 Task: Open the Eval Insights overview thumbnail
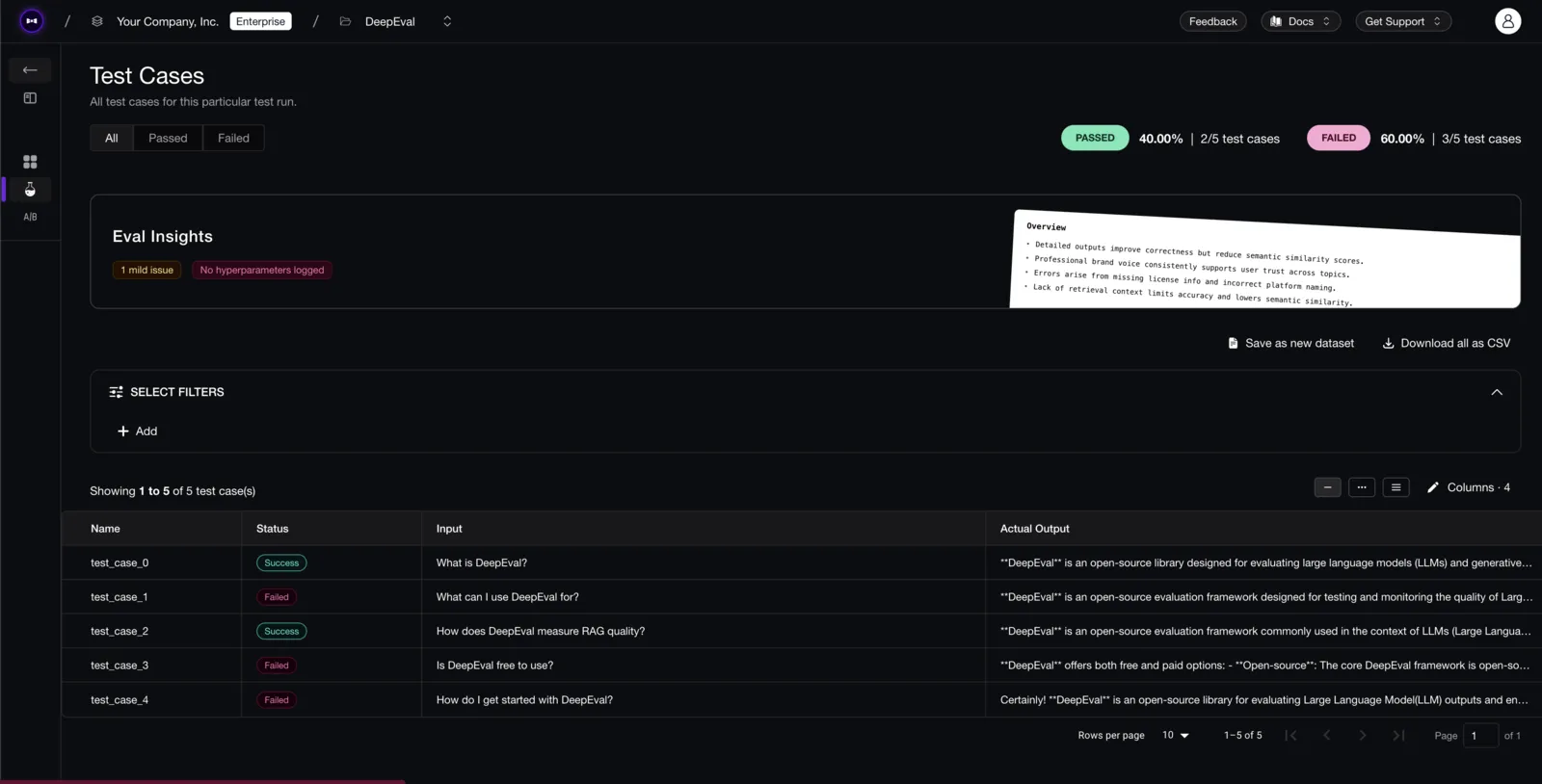coord(1264,259)
